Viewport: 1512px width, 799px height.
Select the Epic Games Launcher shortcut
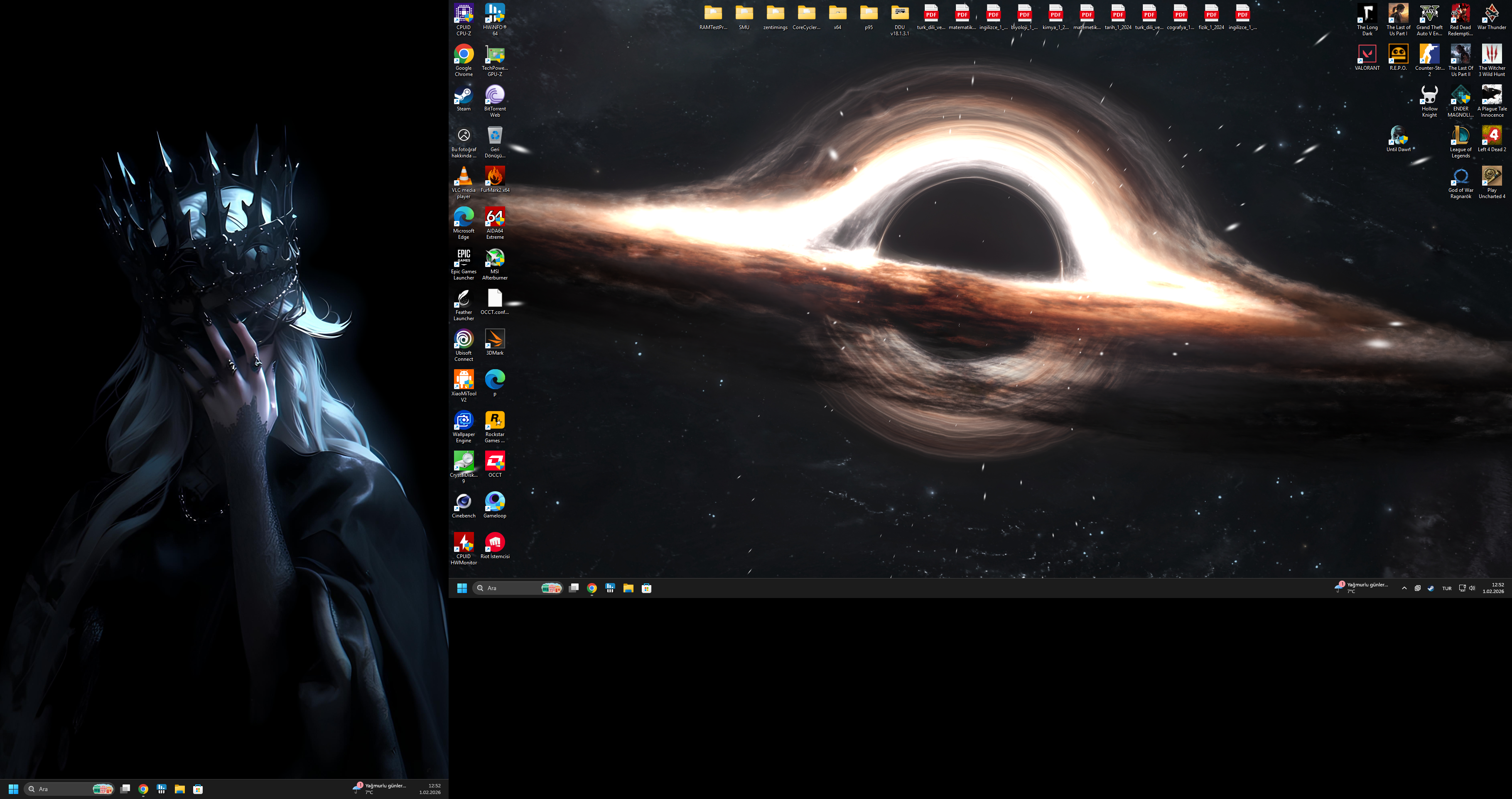[x=464, y=264]
